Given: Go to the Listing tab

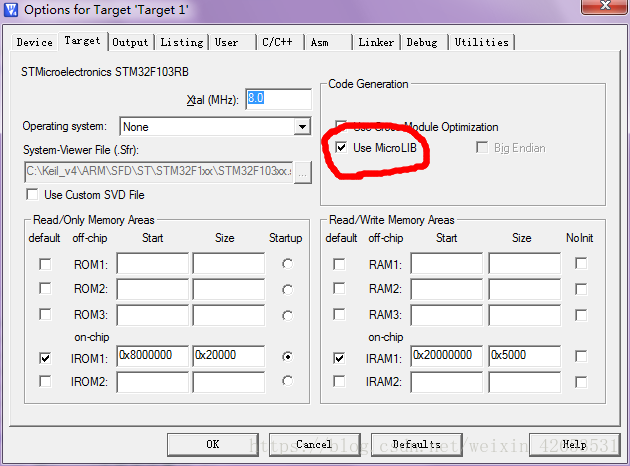Looking at the screenshot, I should tap(182, 42).
